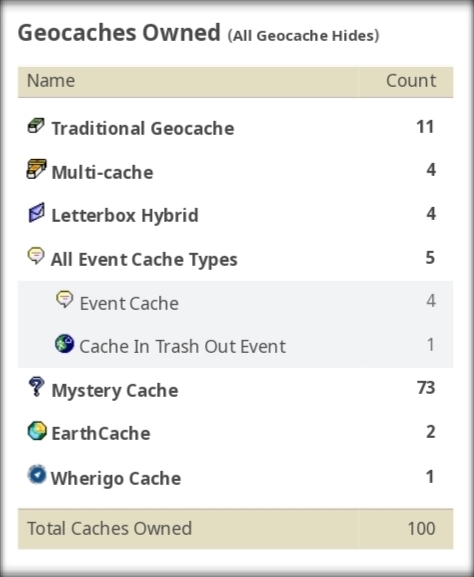474x577 pixels.
Task: Click the Event Cache speech bubble icon
Action: (64, 300)
